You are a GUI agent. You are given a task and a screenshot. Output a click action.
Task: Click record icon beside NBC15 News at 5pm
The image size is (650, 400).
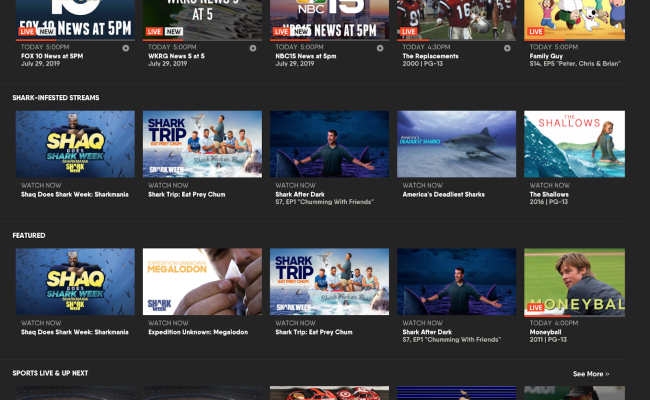pos(380,48)
